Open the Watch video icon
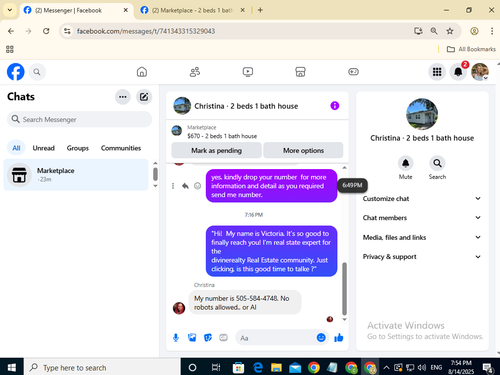Viewport: 500px width, 375px height. point(248,72)
